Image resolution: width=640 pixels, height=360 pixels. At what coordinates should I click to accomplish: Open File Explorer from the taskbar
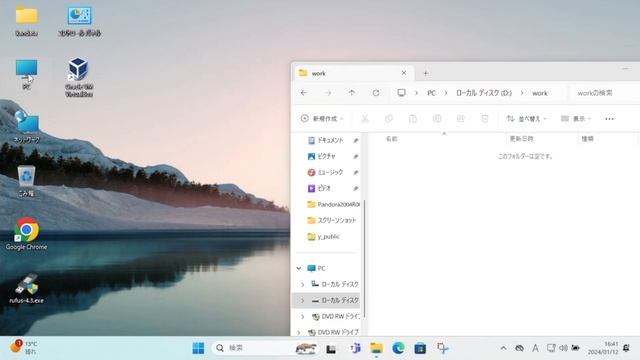pyautogui.click(x=376, y=348)
